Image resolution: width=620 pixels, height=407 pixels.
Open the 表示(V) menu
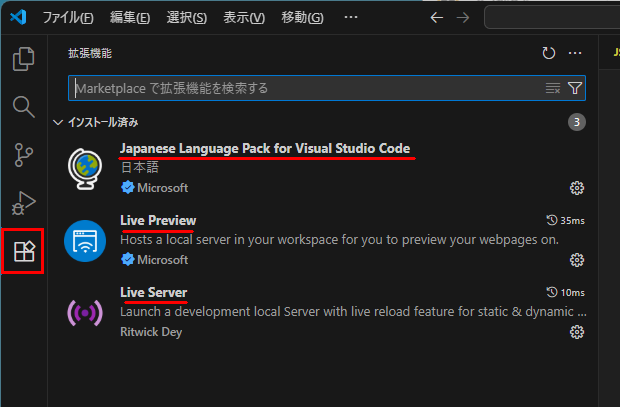[x=244, y=17]
